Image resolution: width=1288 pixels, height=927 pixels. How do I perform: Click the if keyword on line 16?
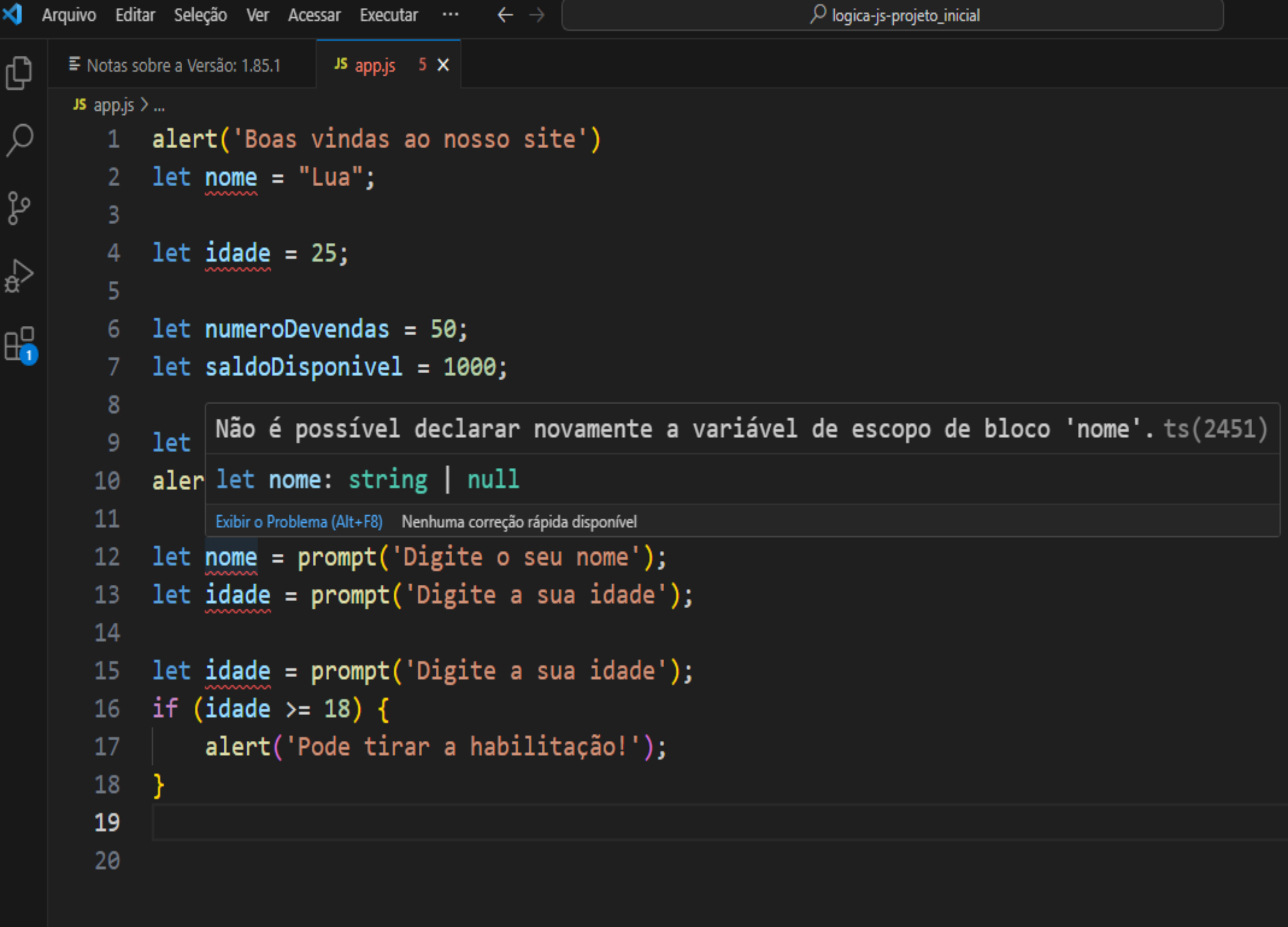click(x=165, y=709)
